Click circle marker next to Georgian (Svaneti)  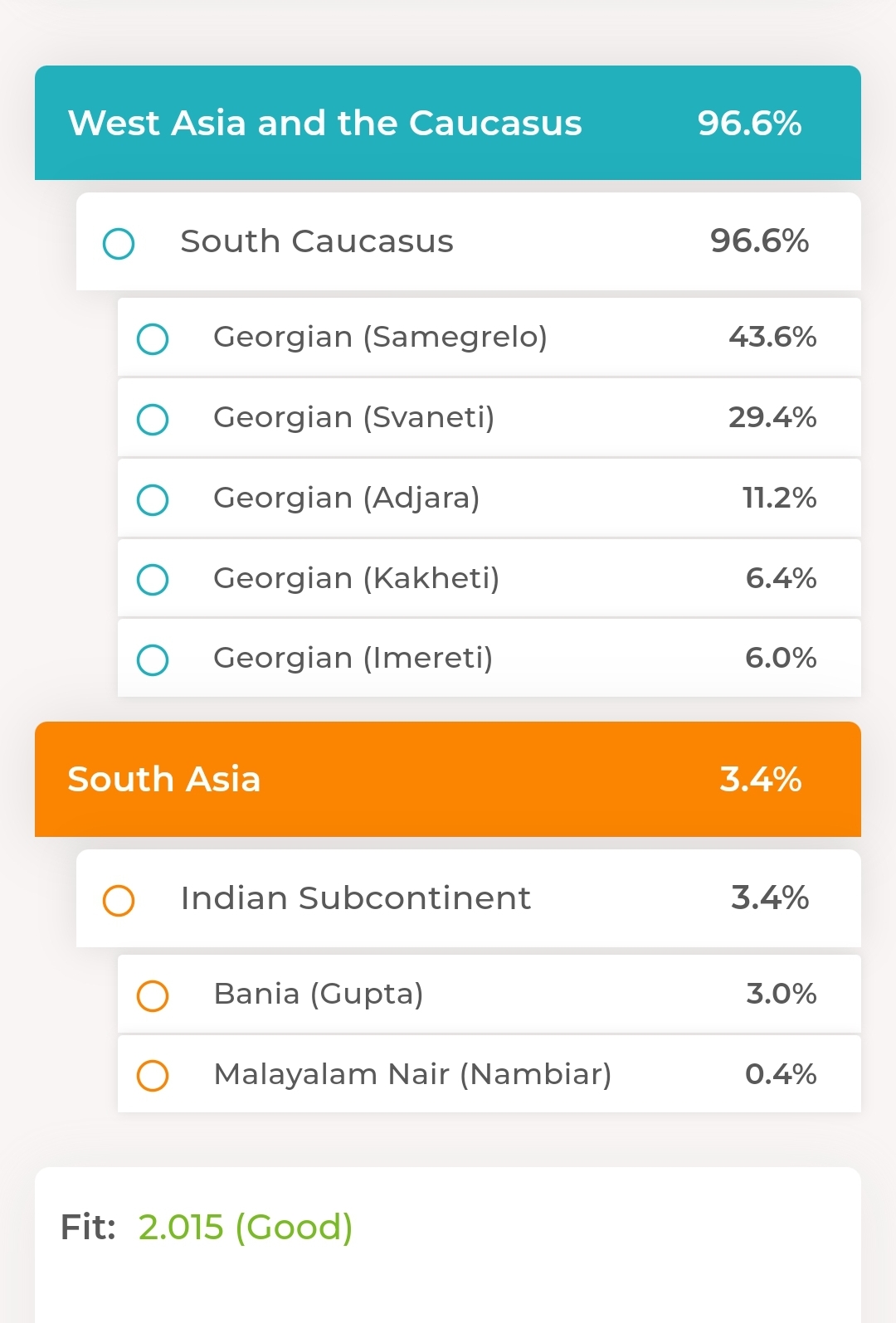click(x=153, y=420)
